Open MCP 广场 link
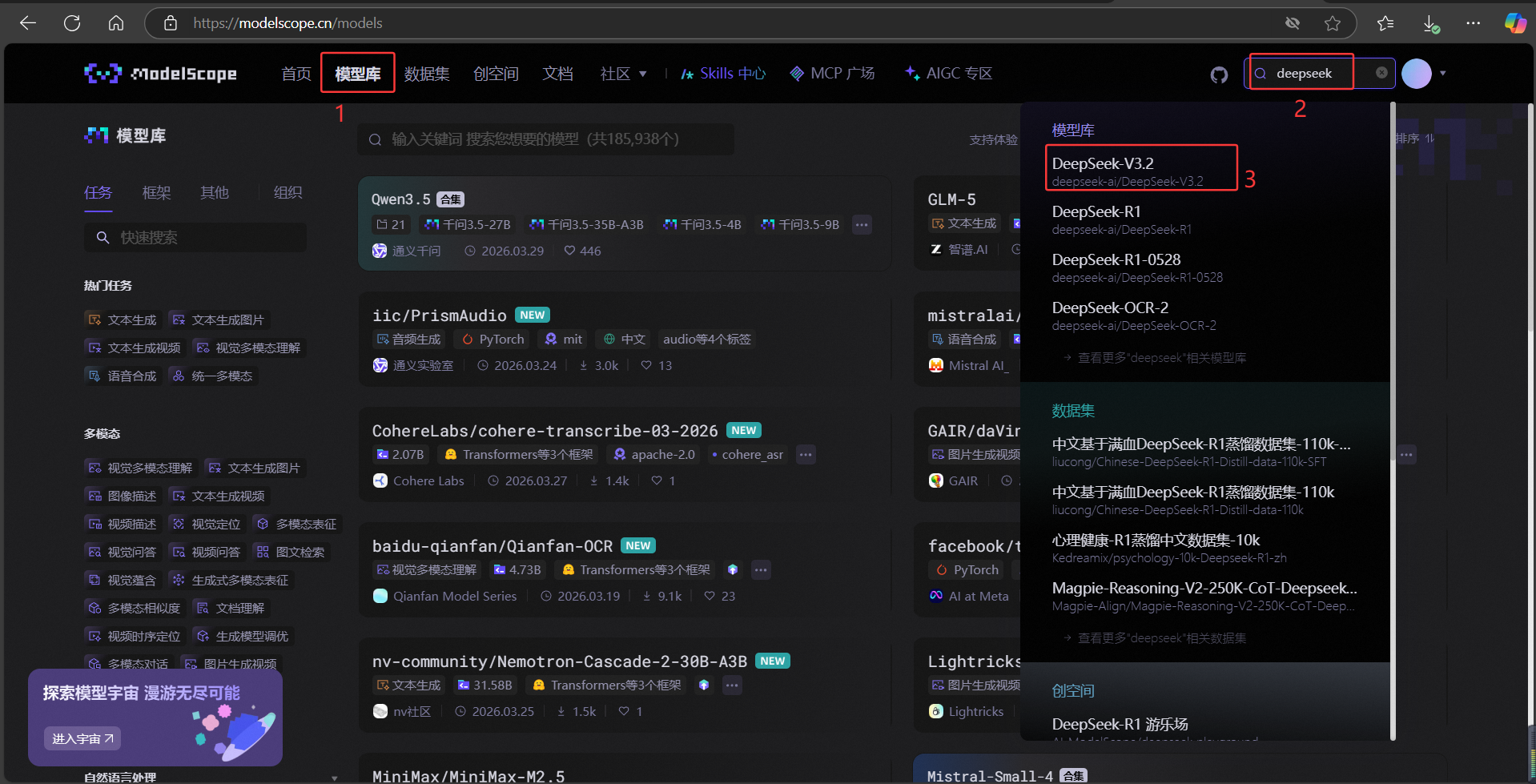 click(832, 74)
